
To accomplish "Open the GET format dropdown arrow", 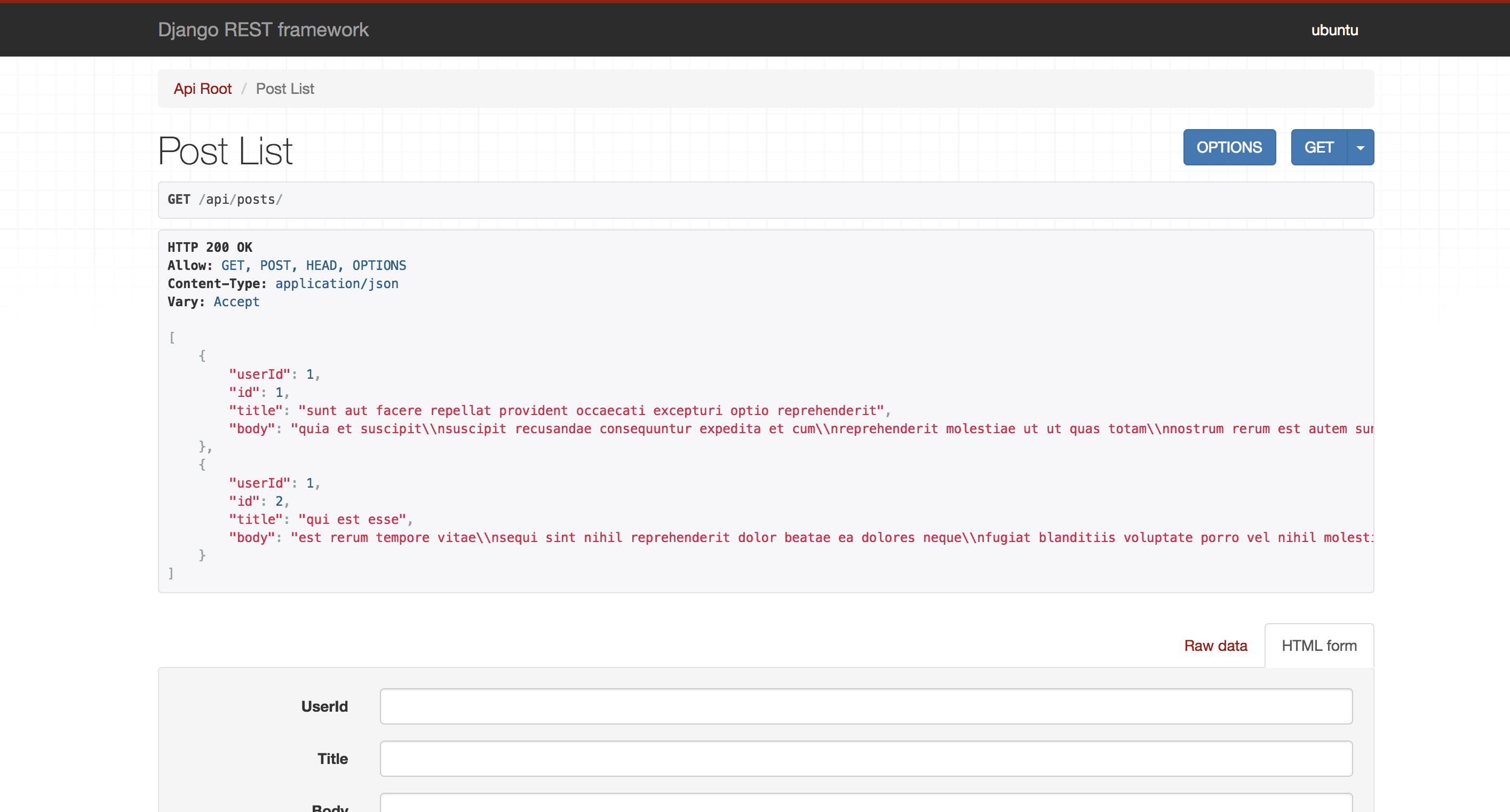I will [x=1360, y=147].
